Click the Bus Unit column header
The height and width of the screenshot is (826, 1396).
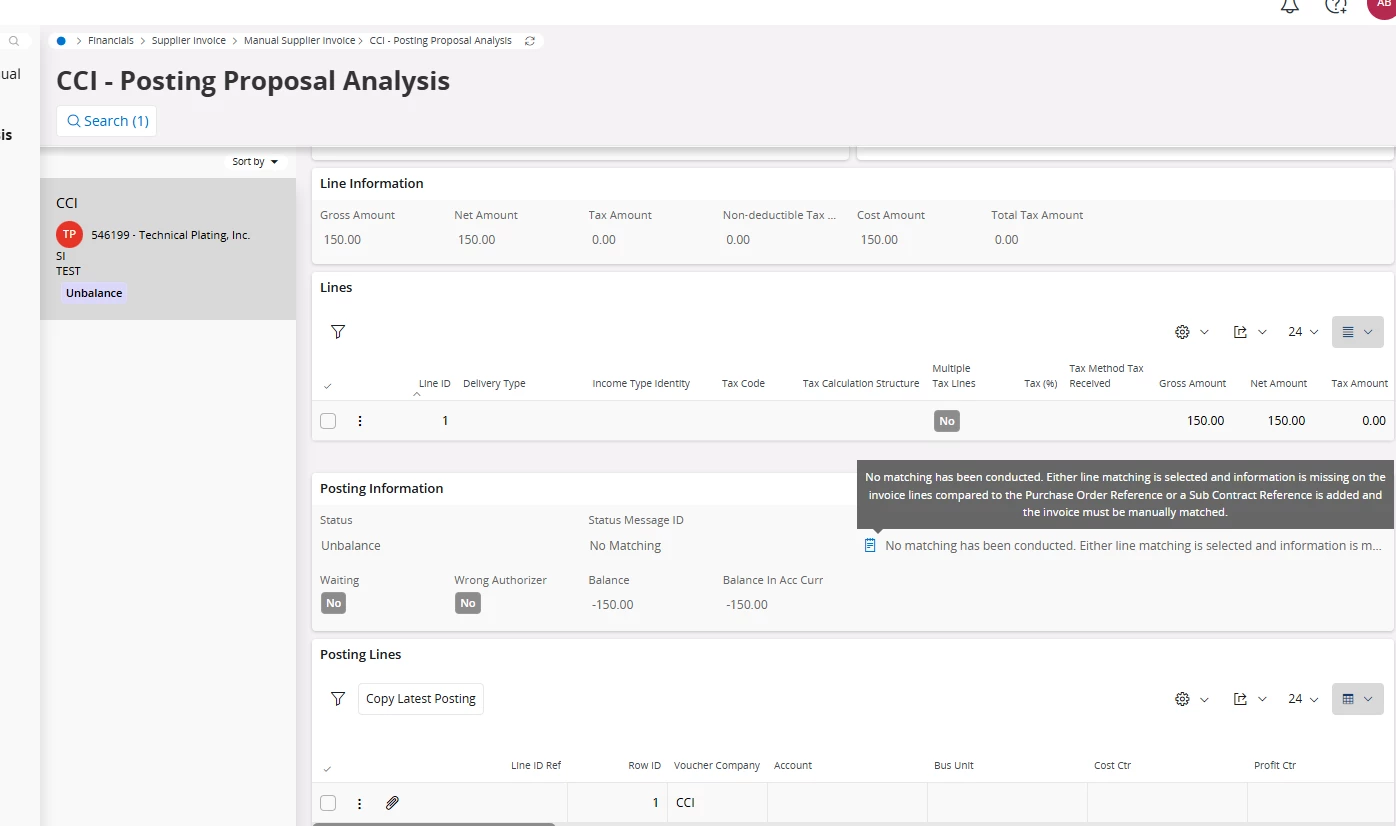tap(954, 766)
